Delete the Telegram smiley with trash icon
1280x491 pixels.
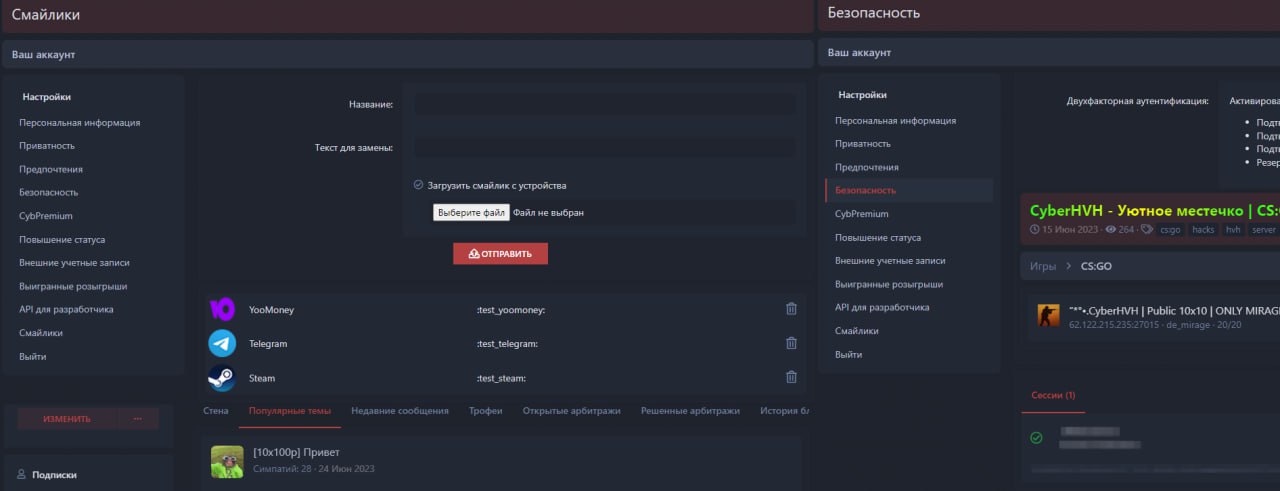(791, 343)
